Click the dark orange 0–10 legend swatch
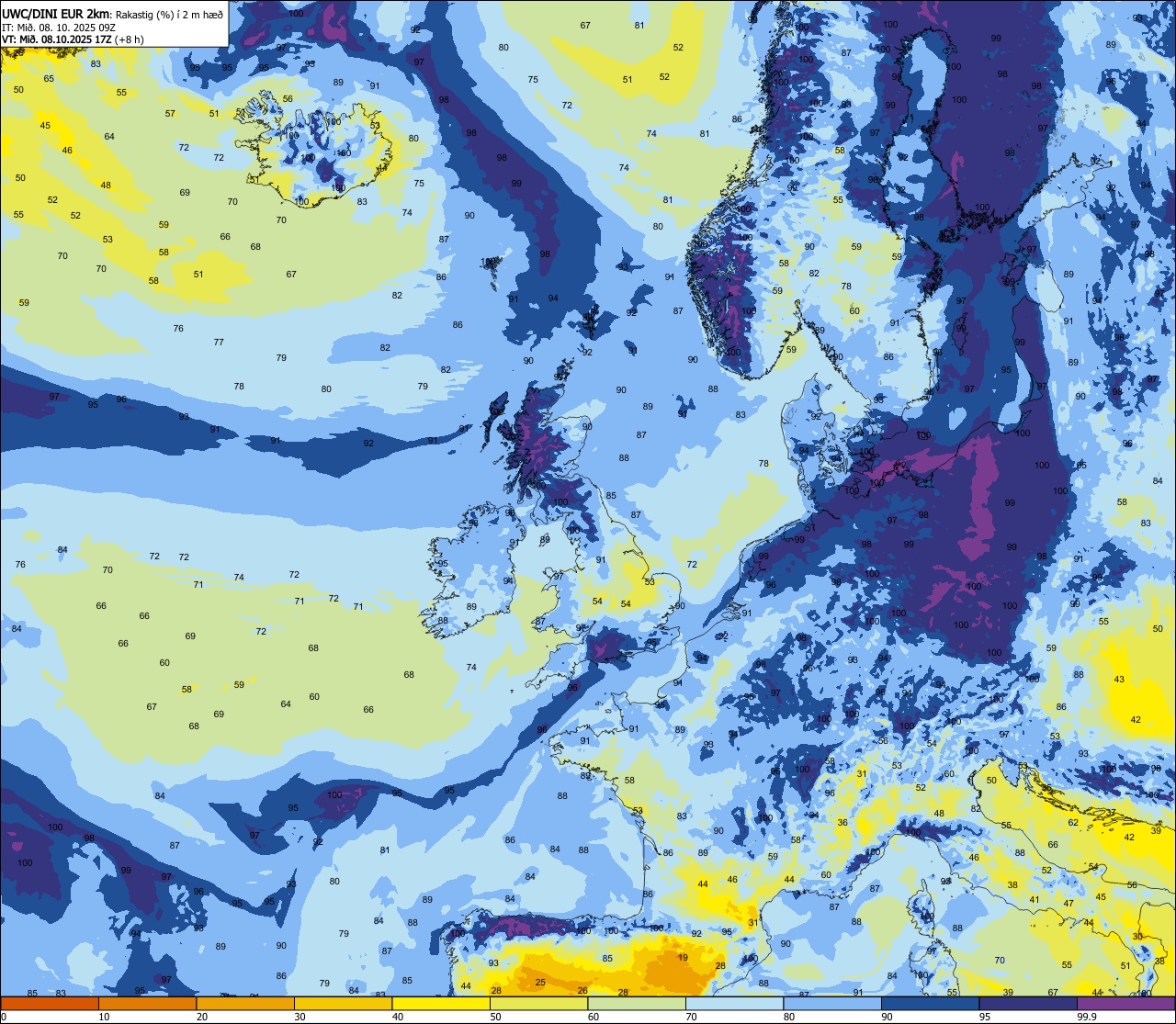The image size is (1176, 1024). pyautogui.click(x=50, y=1003)
